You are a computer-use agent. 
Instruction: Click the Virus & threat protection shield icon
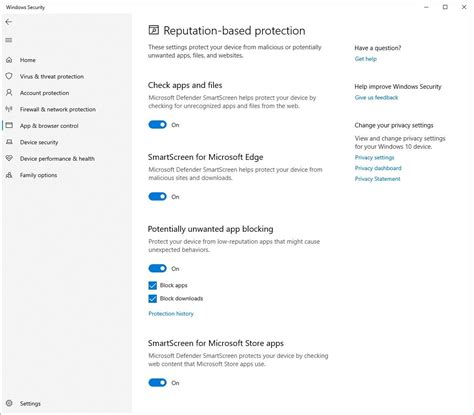tap(9, 76)
